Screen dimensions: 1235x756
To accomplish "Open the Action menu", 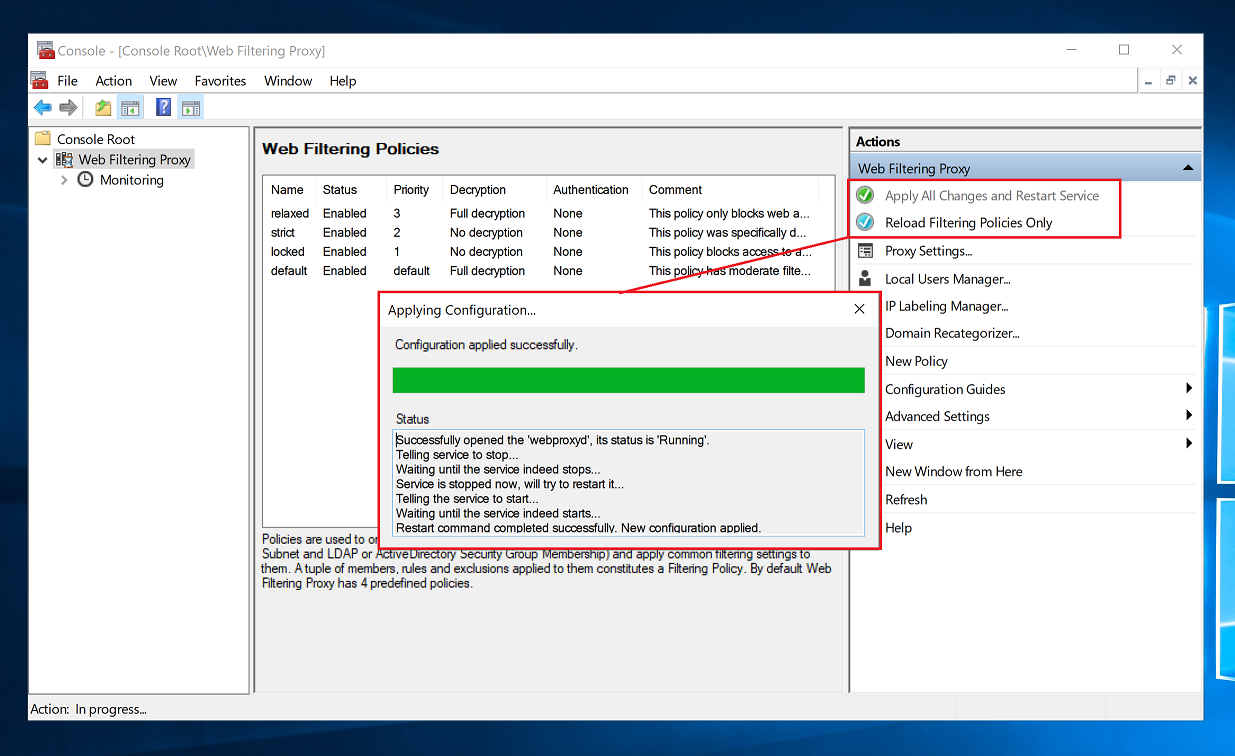I will pyautogui.click(x=114, y=81).
